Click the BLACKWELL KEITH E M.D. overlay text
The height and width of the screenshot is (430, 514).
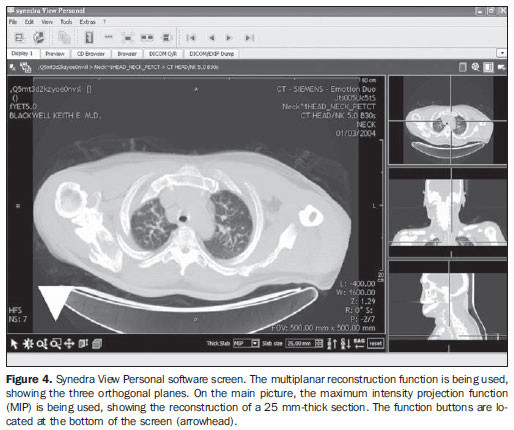[55, 116]
